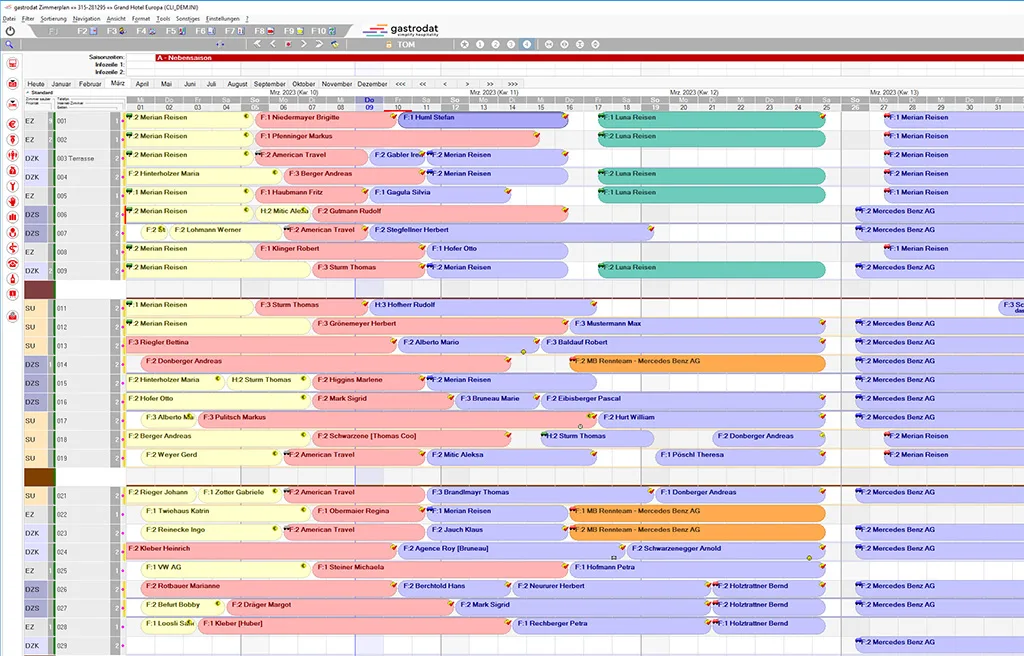Switch to view preset circle 3
This screenshot has height=656, width=1024.
511,44
